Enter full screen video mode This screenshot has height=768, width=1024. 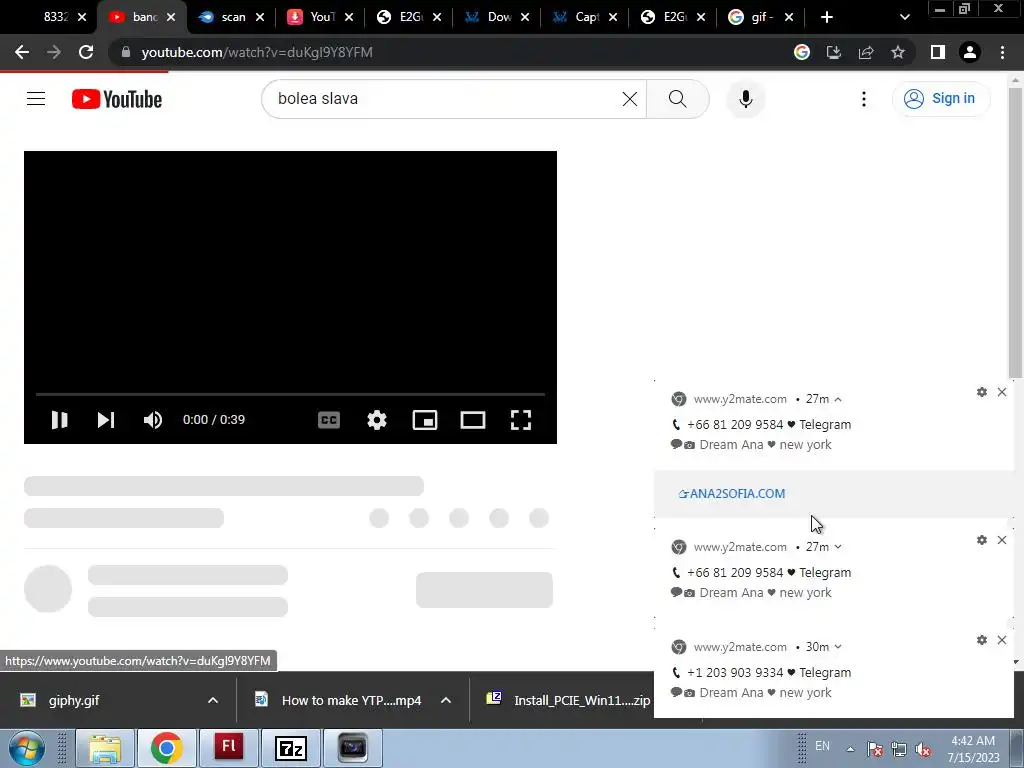[520, 420]
